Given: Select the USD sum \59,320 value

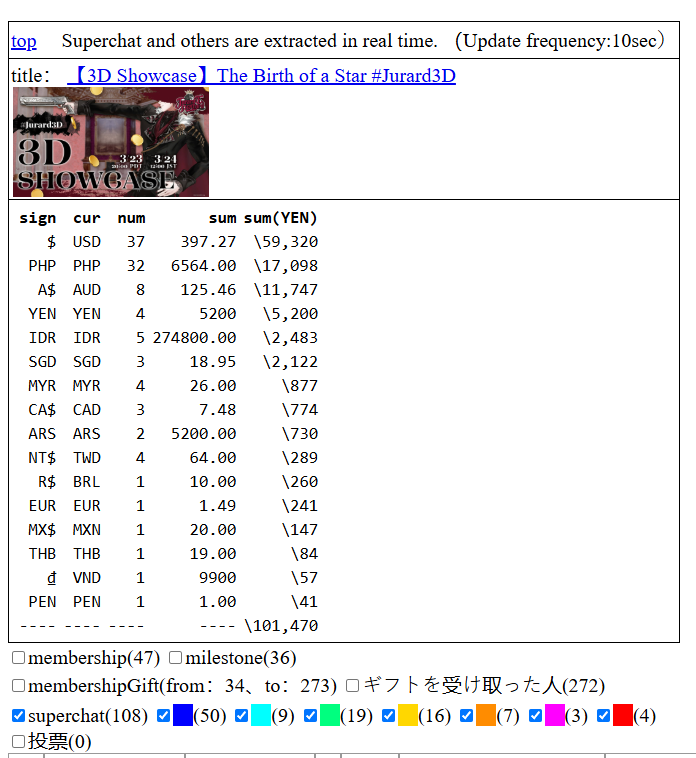Looking at the screenshot, I should tap(286, 242).
